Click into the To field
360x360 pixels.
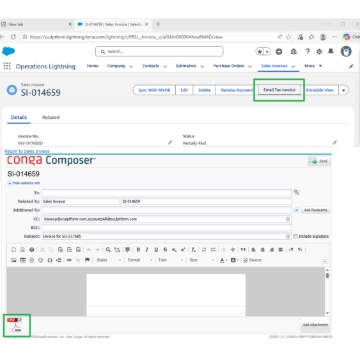166,193
